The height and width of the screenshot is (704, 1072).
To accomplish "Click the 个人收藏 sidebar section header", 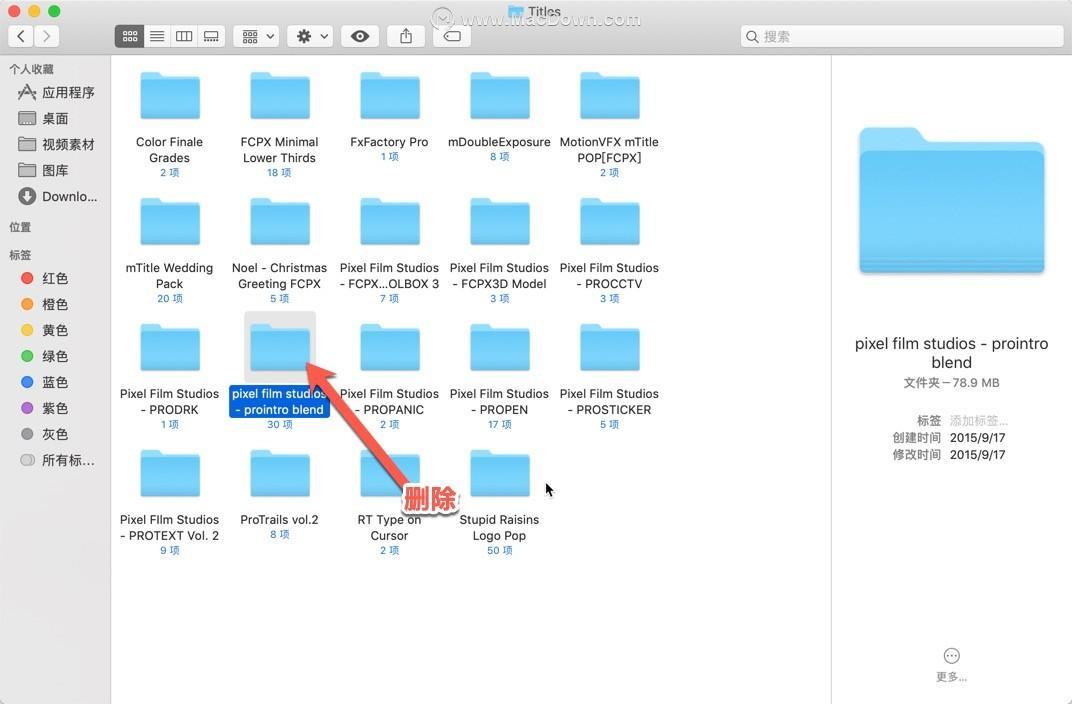I will click(31, 69).
